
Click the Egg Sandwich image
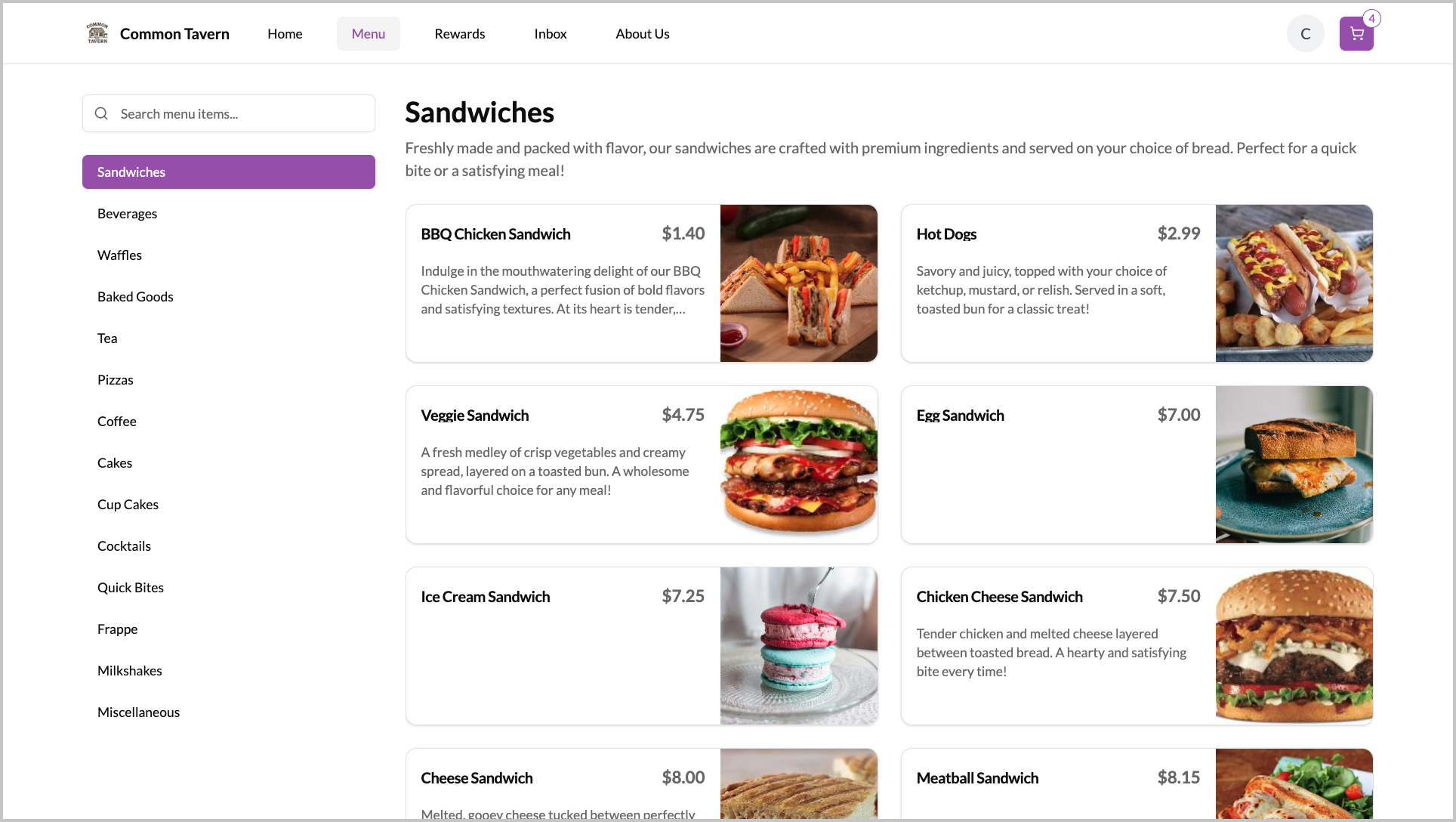(x=1294, y=465)
